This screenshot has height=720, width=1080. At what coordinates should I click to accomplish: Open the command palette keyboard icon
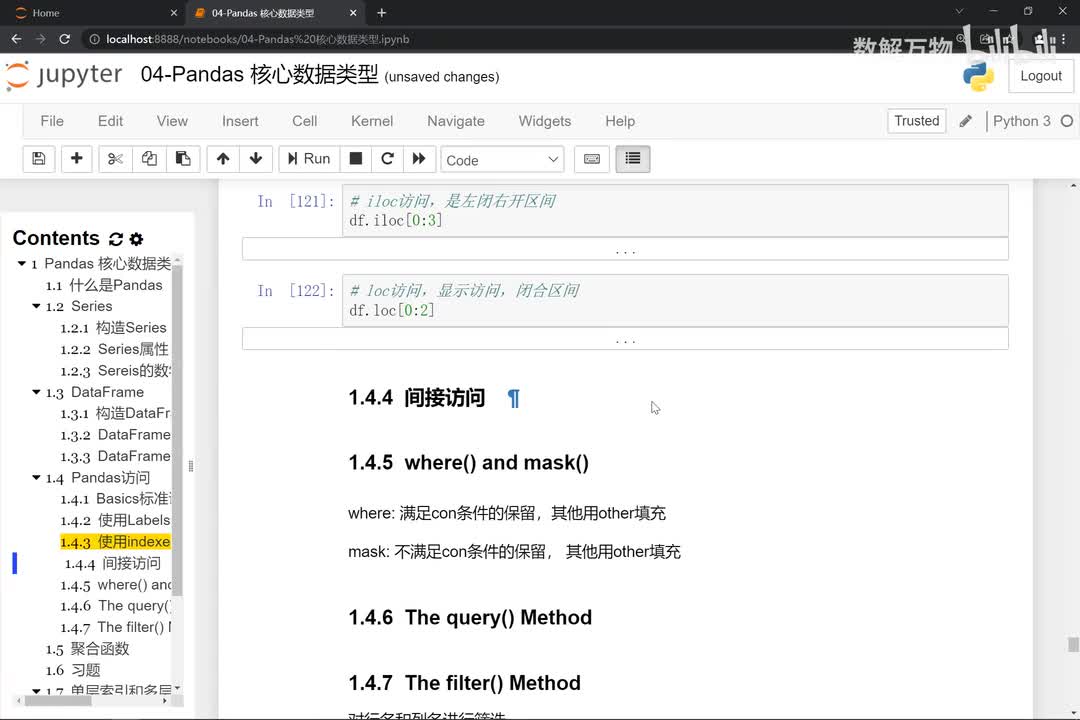tap(592, 159)
